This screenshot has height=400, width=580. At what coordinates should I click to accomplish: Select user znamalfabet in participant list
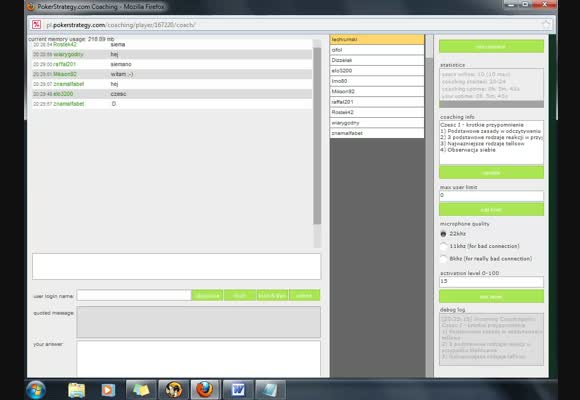[x=377, y=133]
